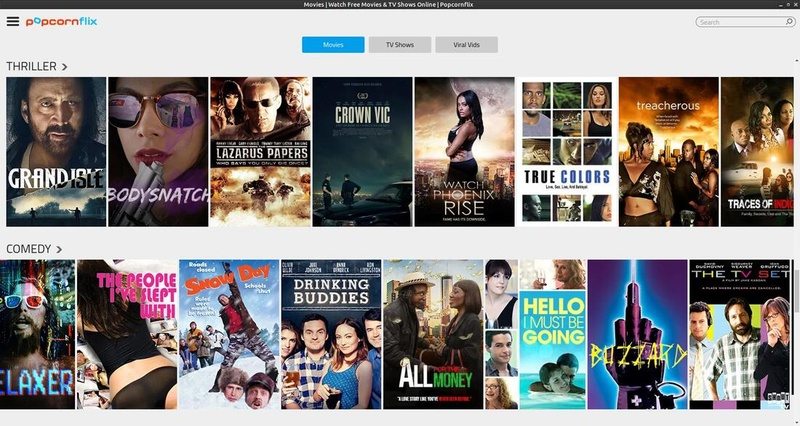The width and height of the screenshot is (800, 426).
Task: Click the search magnifier icon
Action: click(x=789, y=22)
